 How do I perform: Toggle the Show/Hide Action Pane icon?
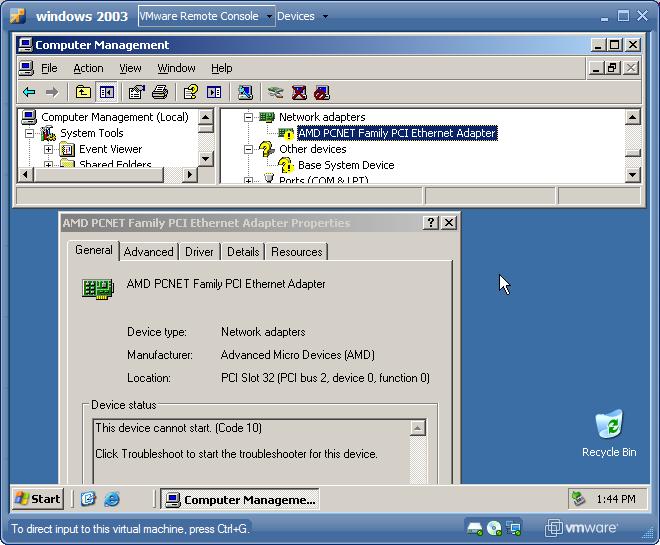(x=214, y=92)
